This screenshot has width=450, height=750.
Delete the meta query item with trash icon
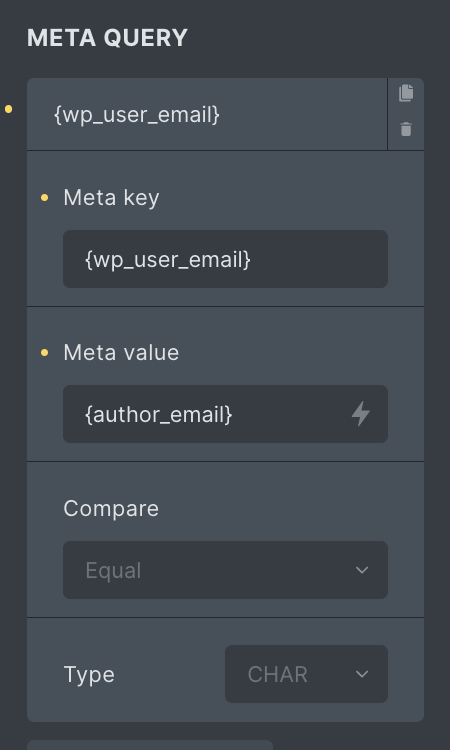coord(406,129)
